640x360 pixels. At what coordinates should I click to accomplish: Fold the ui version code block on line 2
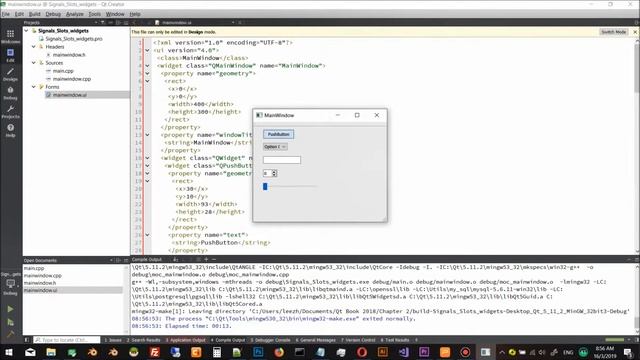click(147, 50)
